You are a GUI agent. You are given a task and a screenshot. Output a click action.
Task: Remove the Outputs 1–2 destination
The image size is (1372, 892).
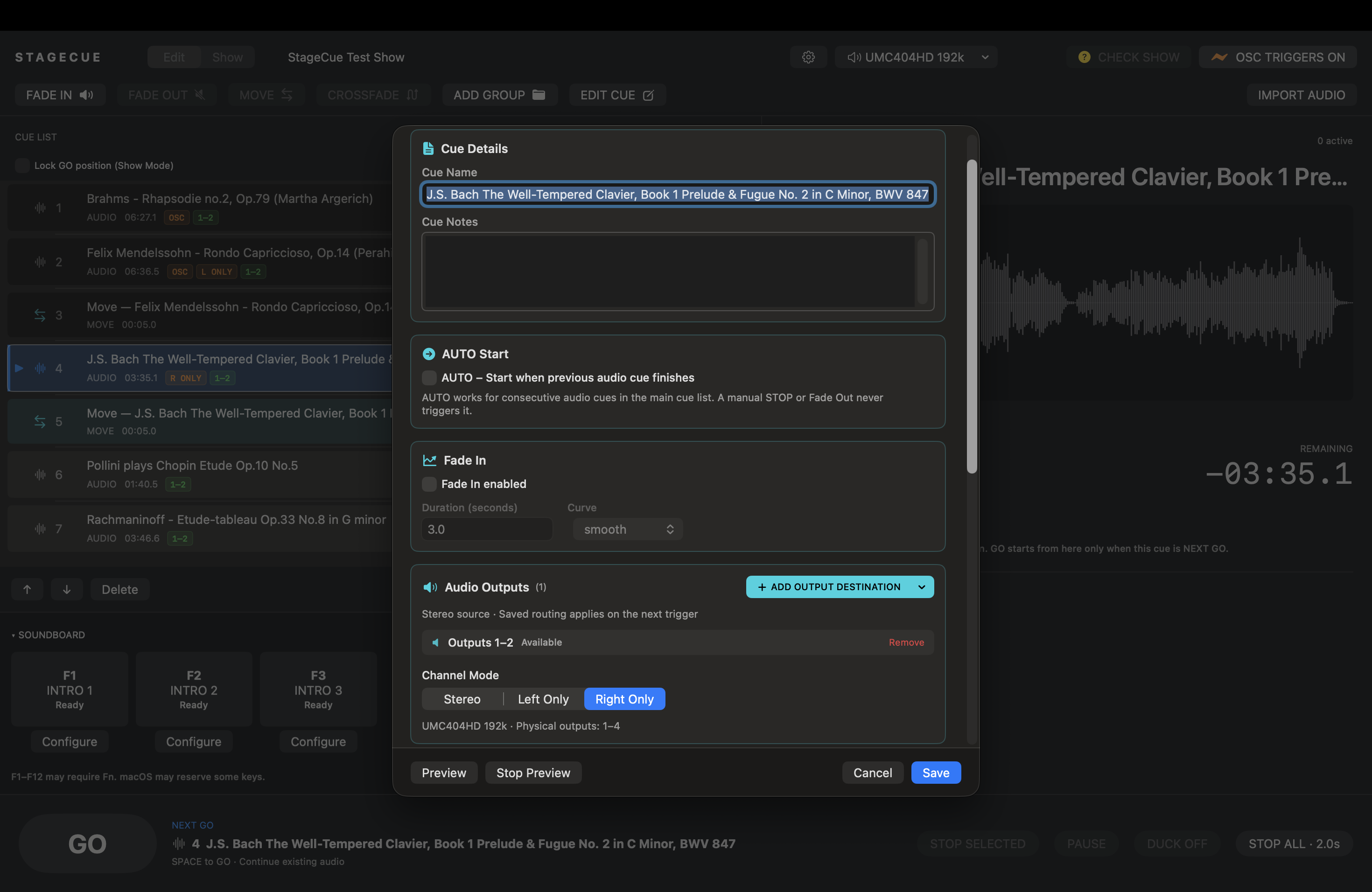(x=906, y=642)
